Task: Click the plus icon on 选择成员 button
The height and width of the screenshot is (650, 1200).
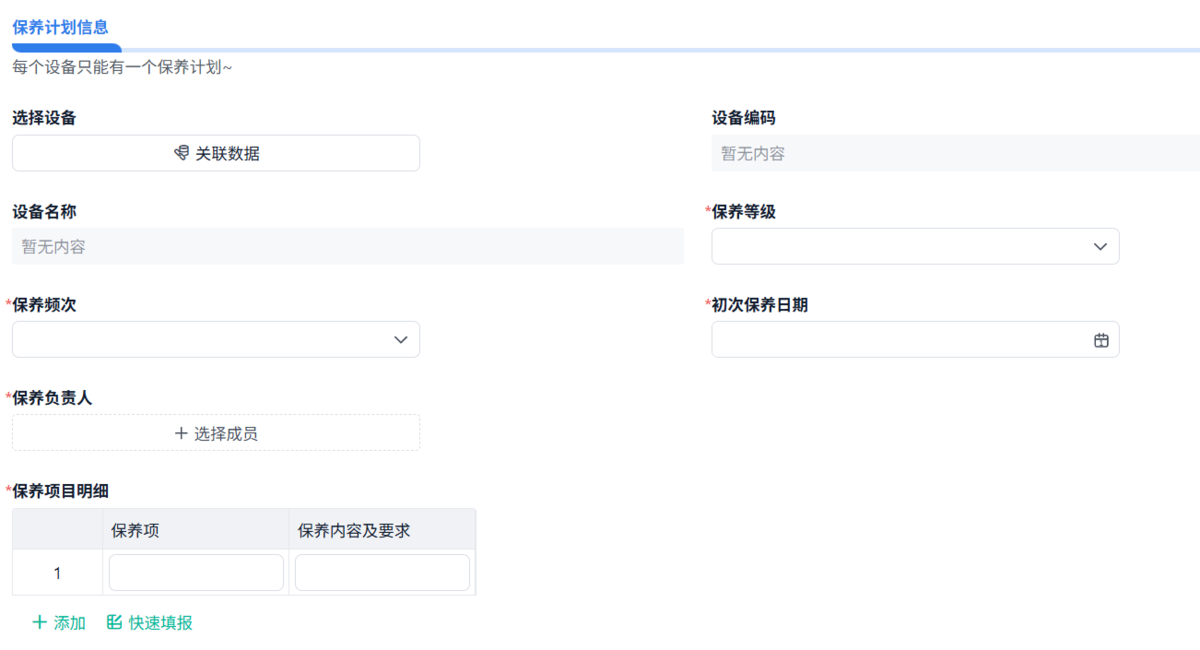Action: (x=180, y=432)
